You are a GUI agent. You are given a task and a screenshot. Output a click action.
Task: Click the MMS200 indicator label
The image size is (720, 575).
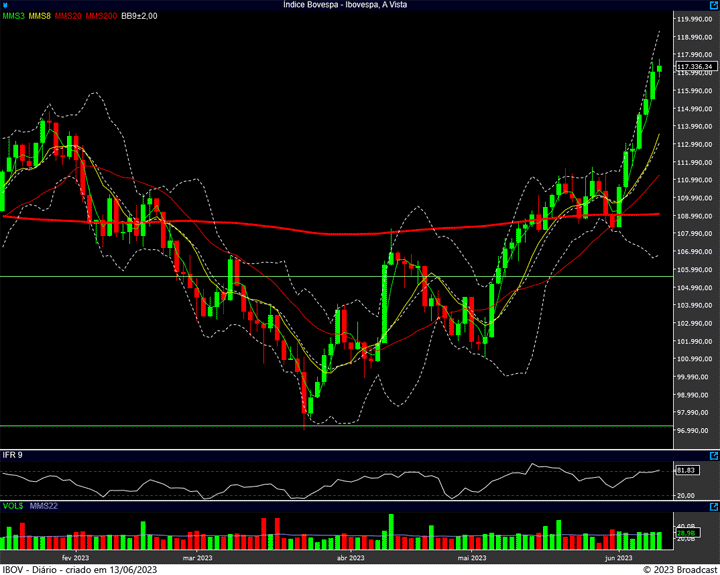click(x=100, y=17)
